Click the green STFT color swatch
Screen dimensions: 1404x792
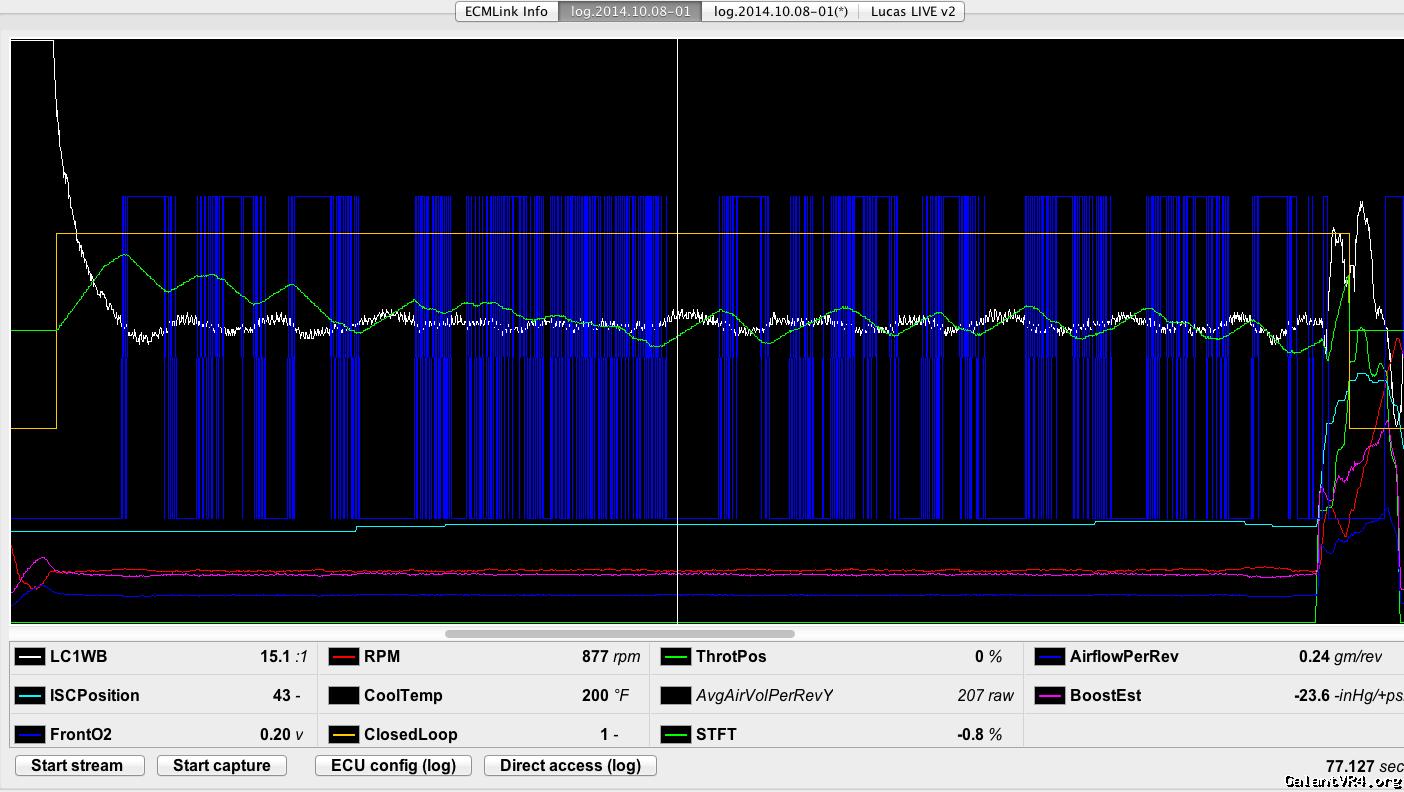click(676, 735)
